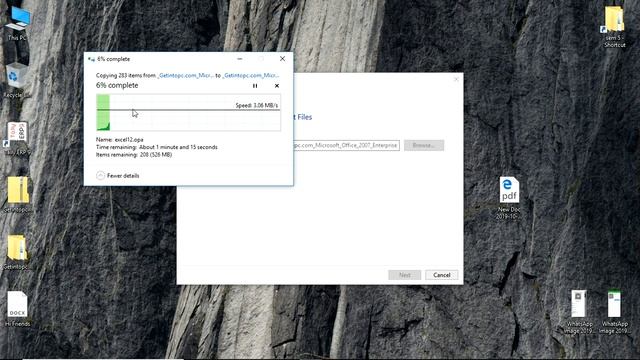
Task: Click the 'Time remaining' line in copy dialog
Action: tap(157, 147)
